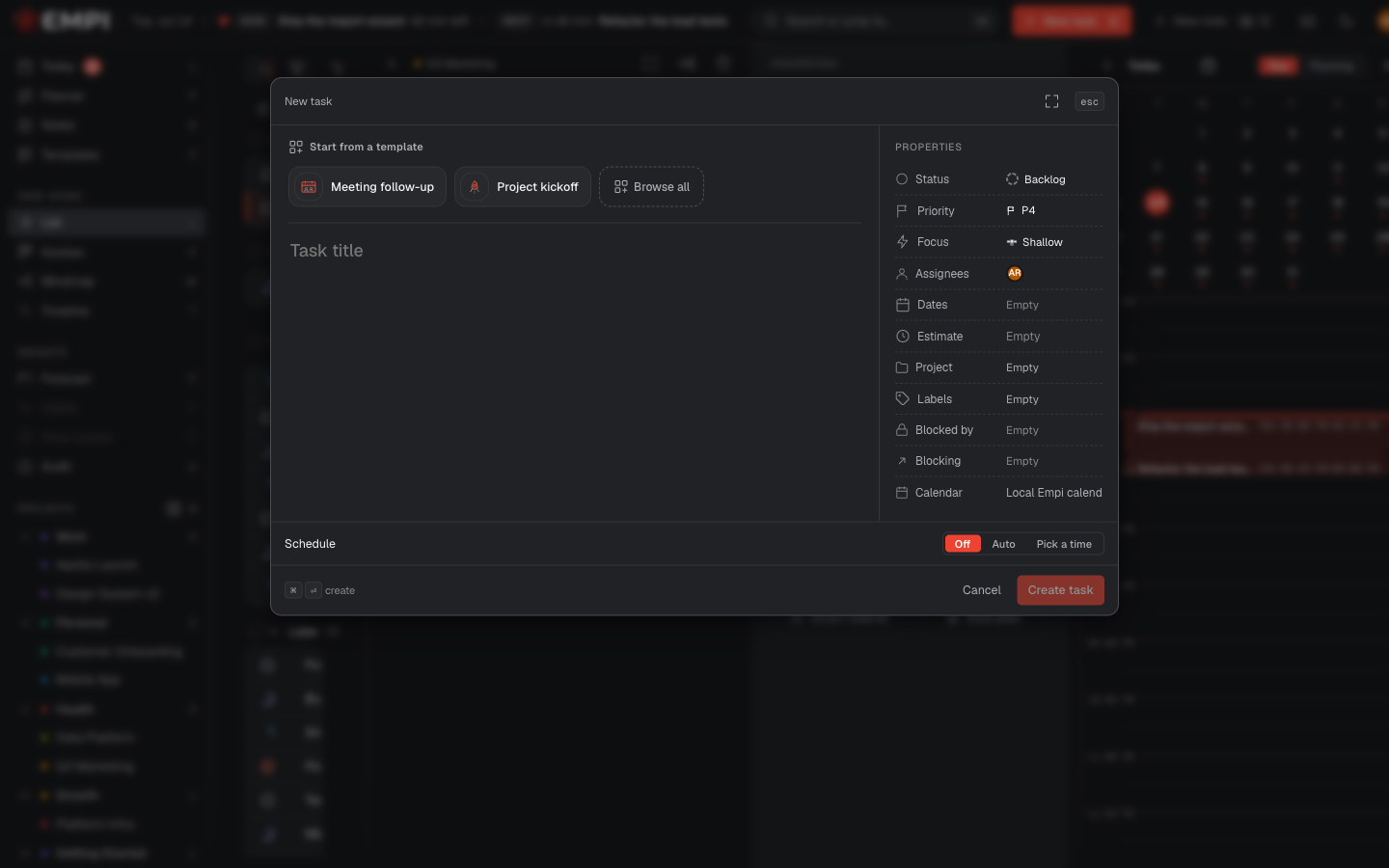Image resolution: width=1389 pixels, height=868 pixels.
Task: Set Schedule to Off
Action: coord(963,544)
